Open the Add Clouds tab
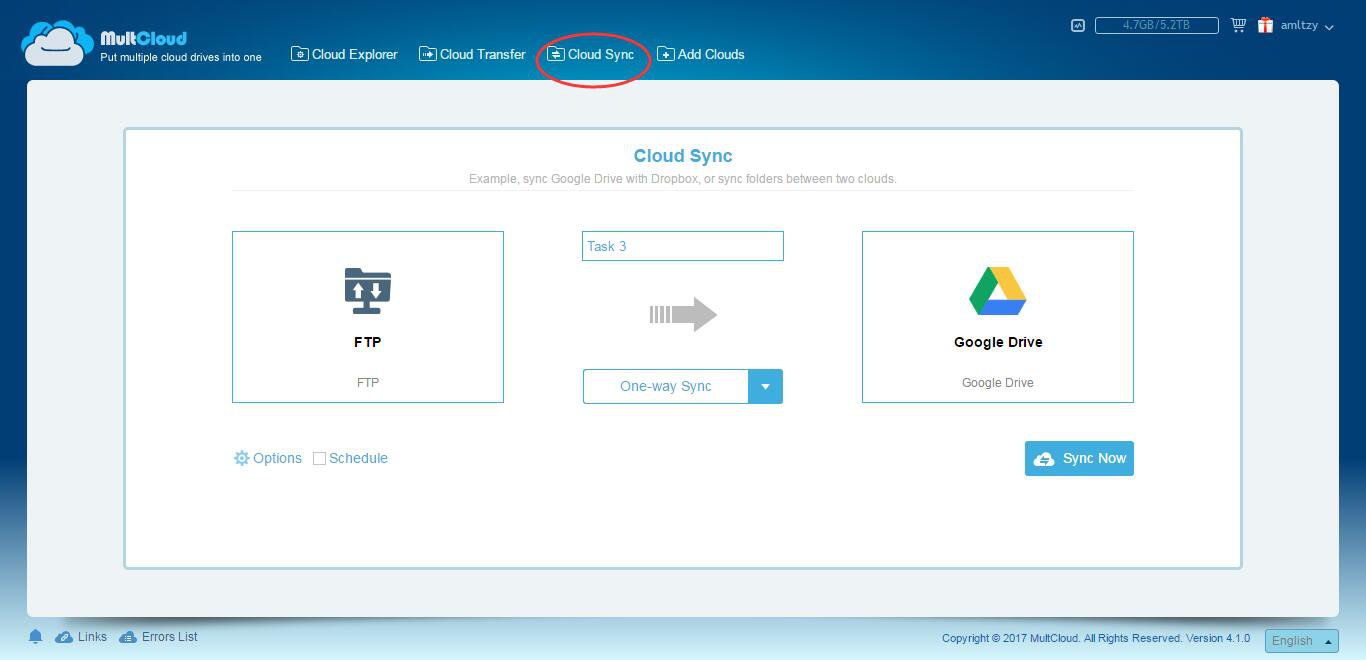The image size is (1366, 660). [x=701, y=54]
